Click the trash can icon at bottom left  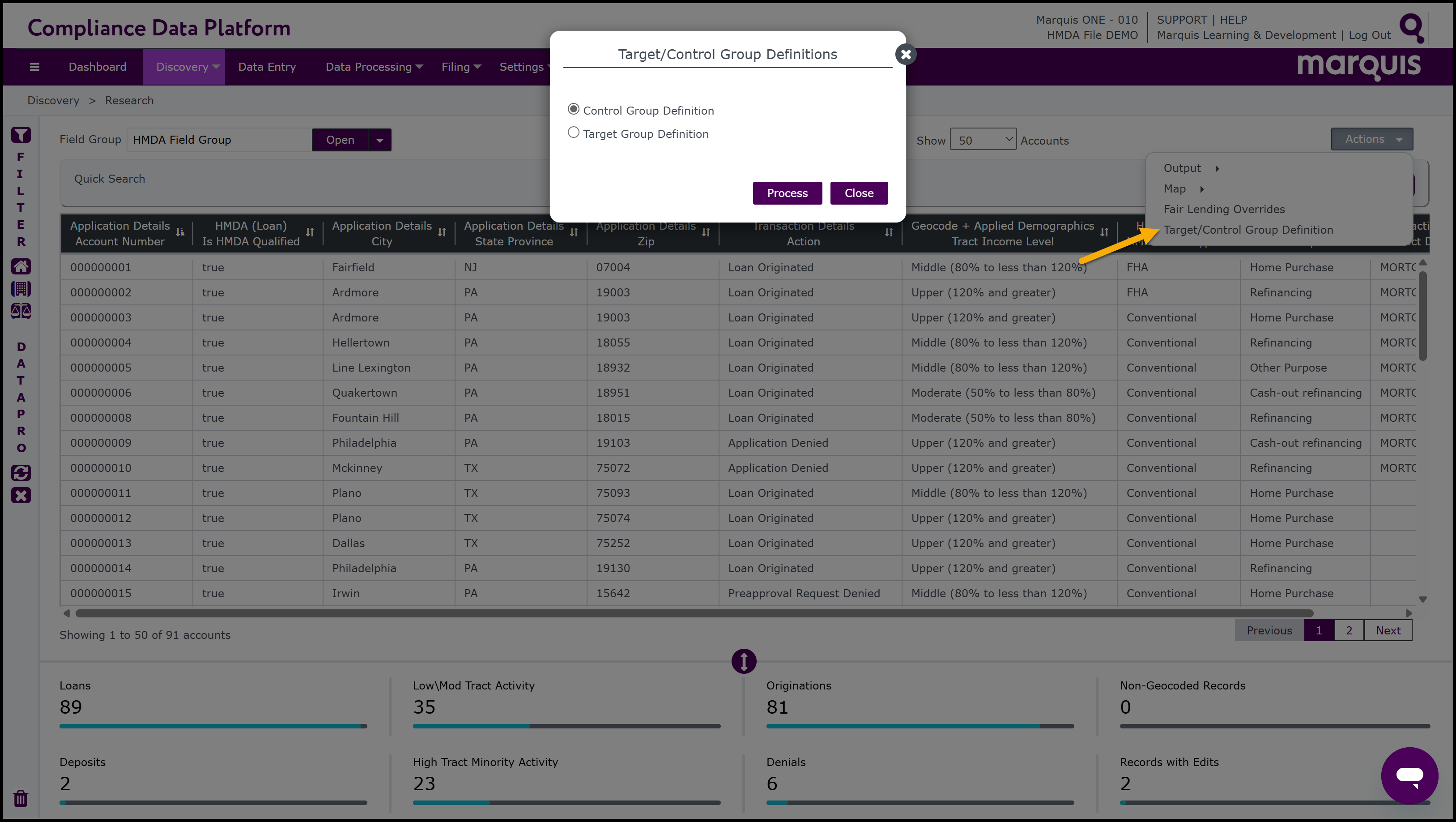coord(21,798)
